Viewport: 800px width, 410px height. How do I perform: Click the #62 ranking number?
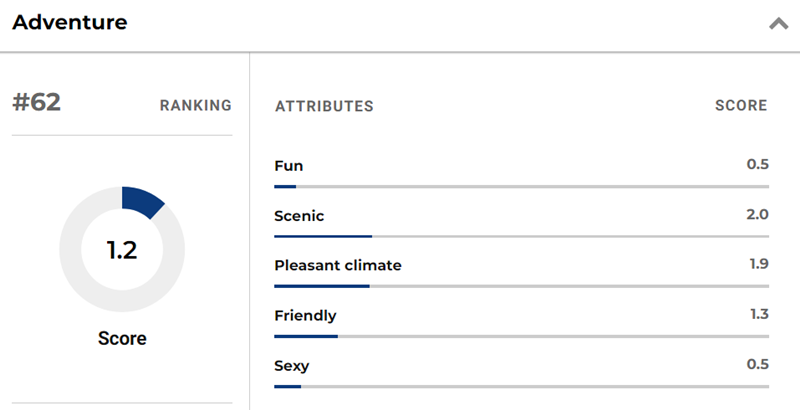click(36, 103)
